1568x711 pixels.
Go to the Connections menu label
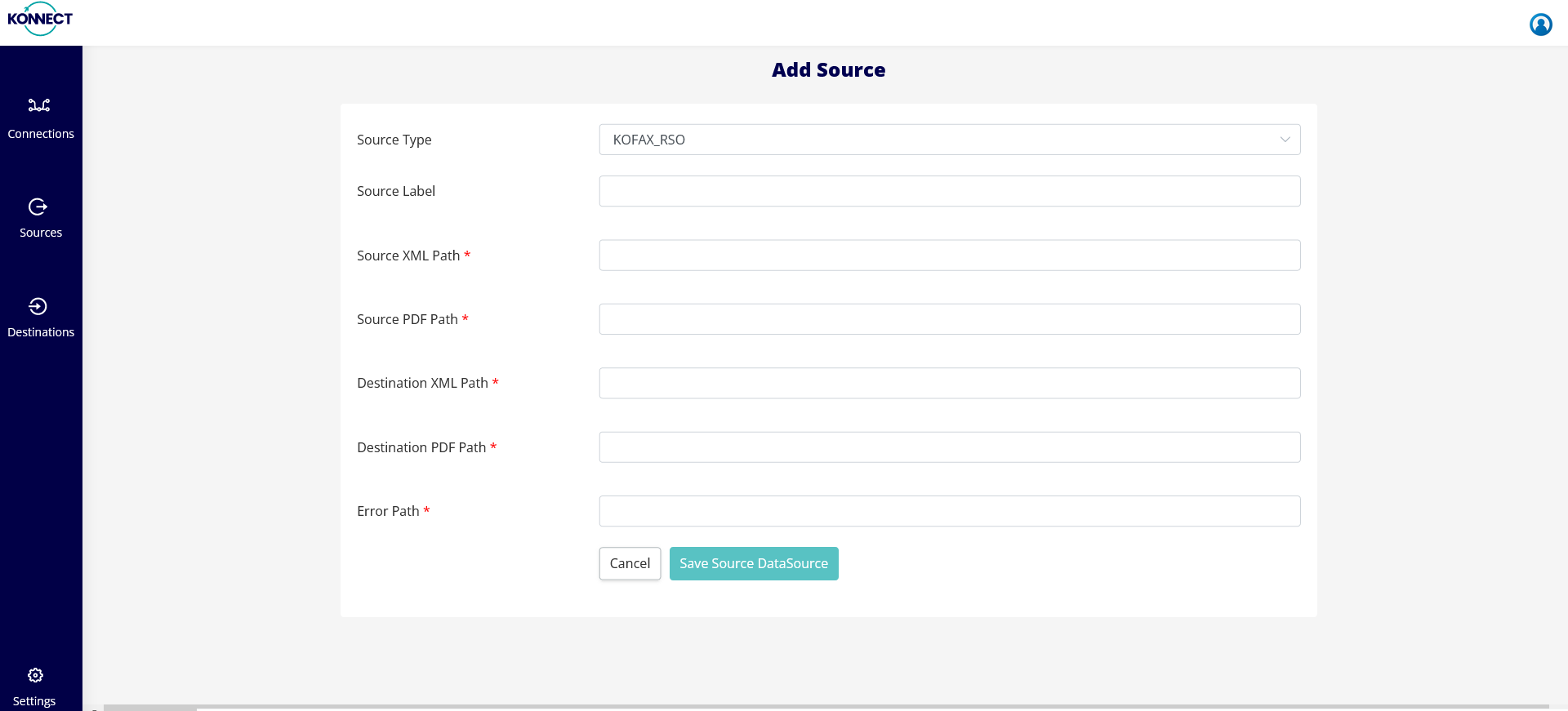tap(41, 134)
